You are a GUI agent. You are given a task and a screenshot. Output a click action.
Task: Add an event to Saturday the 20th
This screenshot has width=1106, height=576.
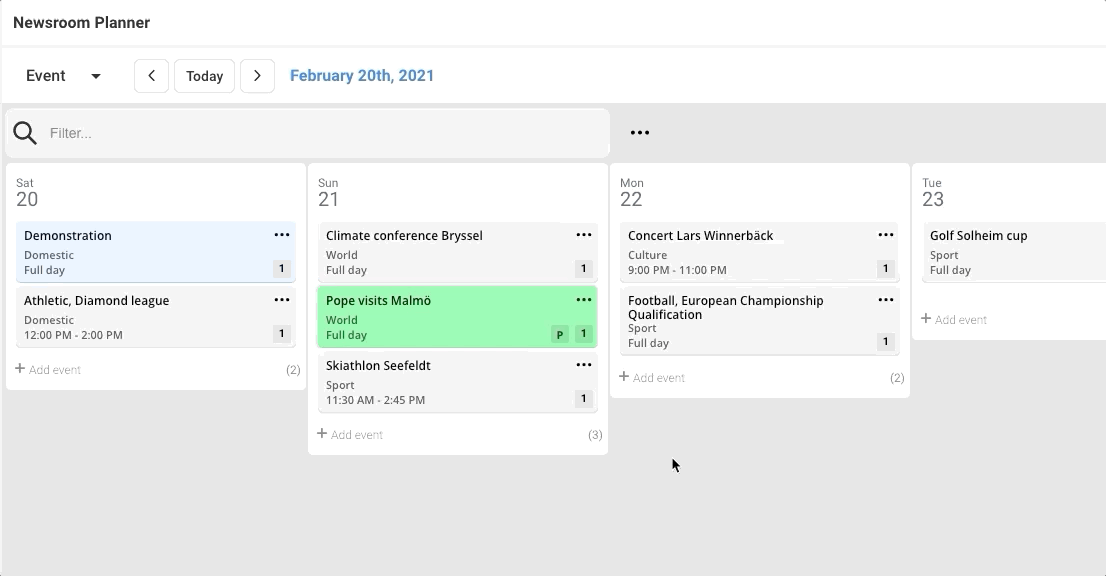(x=49, y=369)
